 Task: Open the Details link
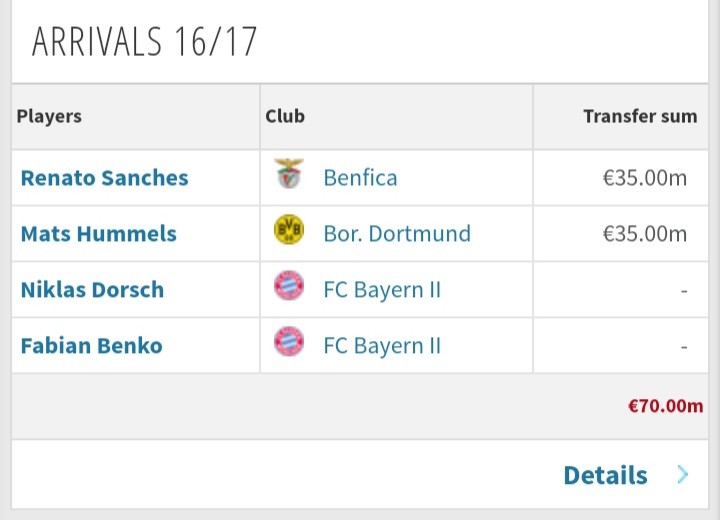pyautogui.click(x=605, y=475)
